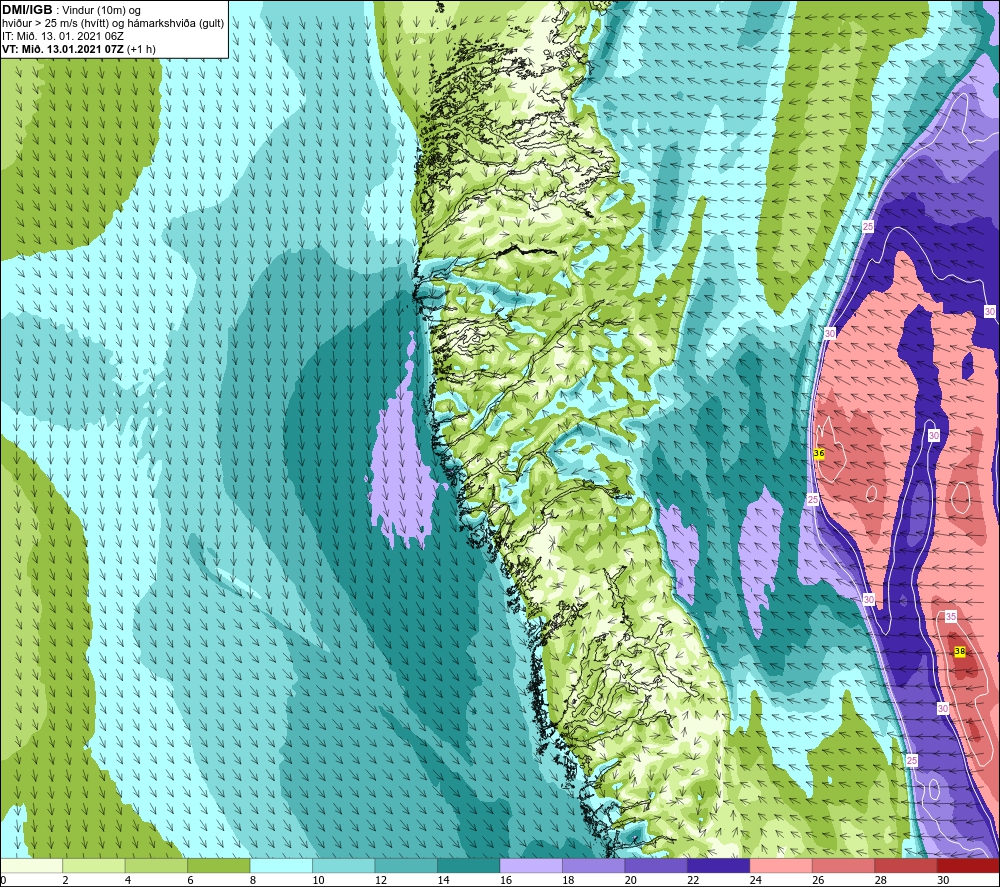This screenshot has height=887, width=1000.
Task: Click the legend scale value 12
Action: coord(381,881)
